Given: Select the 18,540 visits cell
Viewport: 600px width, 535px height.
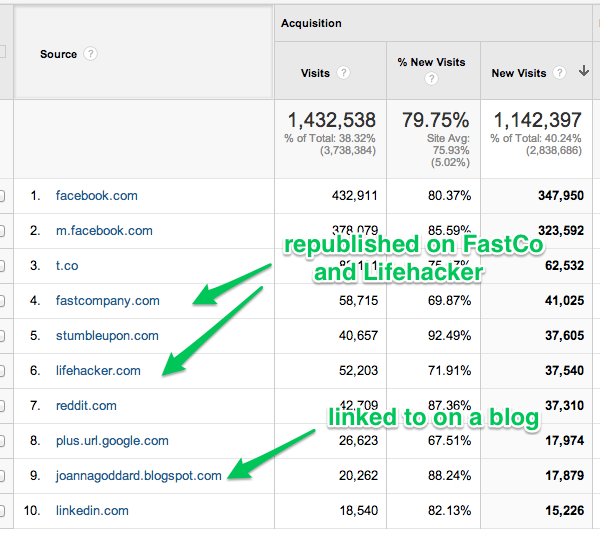Looking at the screenshot, I should tap(359, 511).
